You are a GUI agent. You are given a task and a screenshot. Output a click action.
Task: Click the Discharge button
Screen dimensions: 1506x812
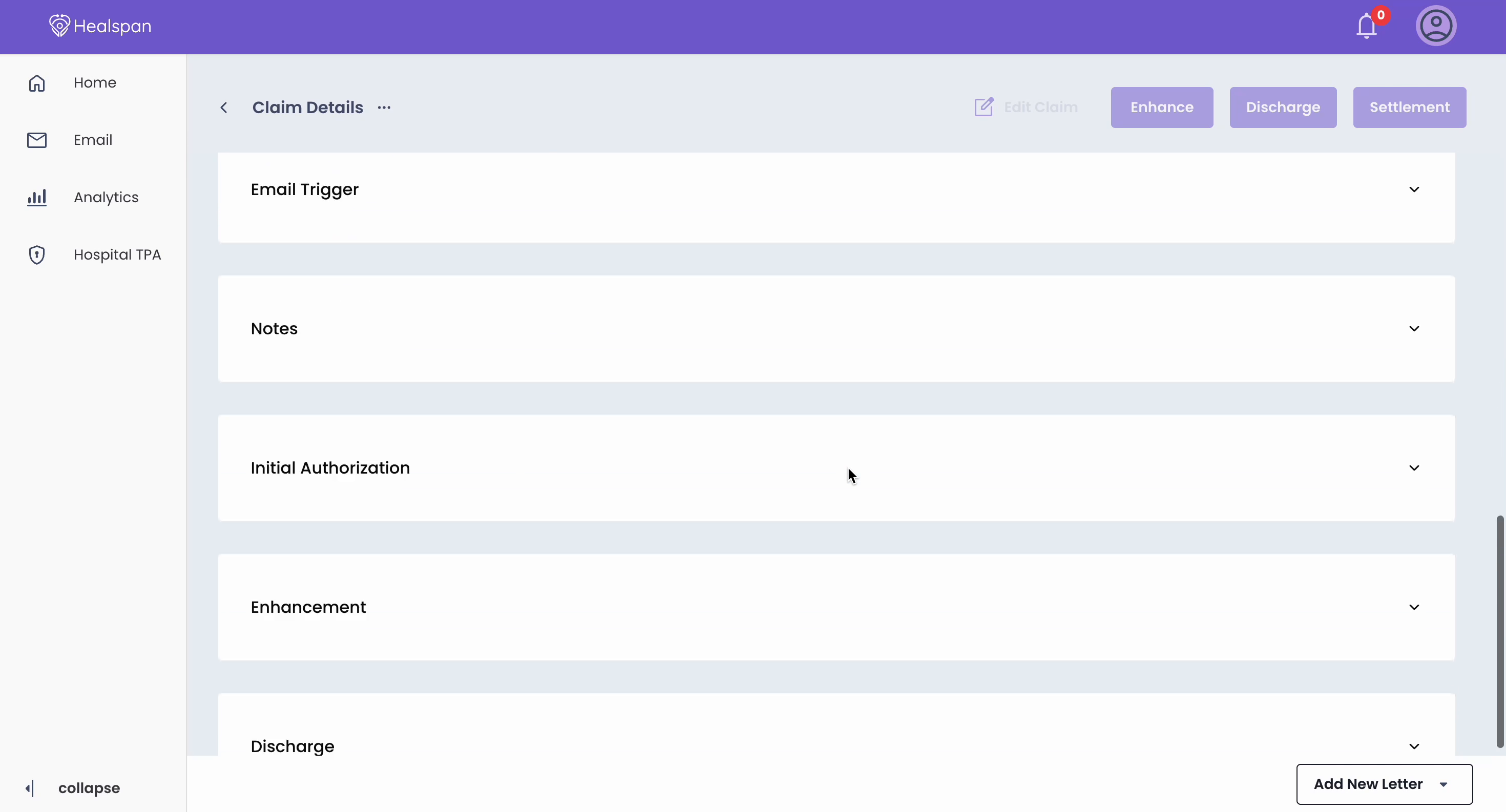1283,107
